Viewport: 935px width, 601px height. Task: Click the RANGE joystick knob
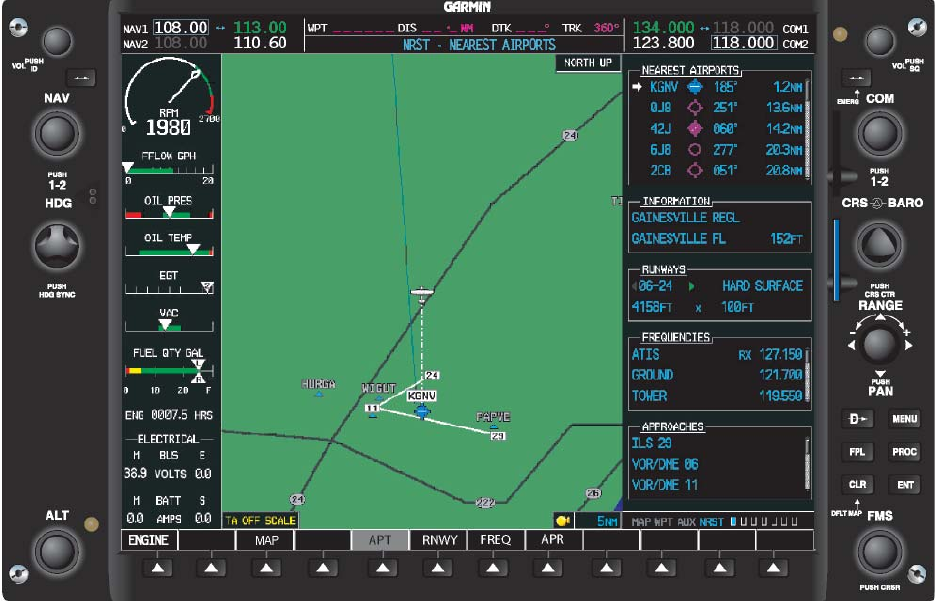pos(880,344)
